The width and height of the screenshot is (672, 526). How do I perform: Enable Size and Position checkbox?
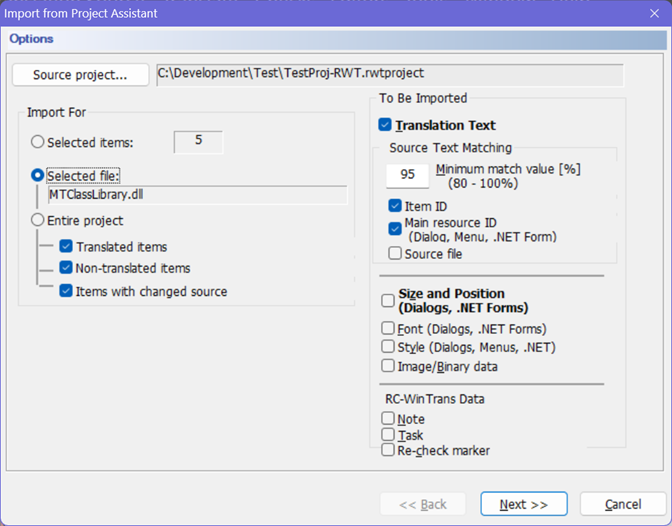click(388, 300)
